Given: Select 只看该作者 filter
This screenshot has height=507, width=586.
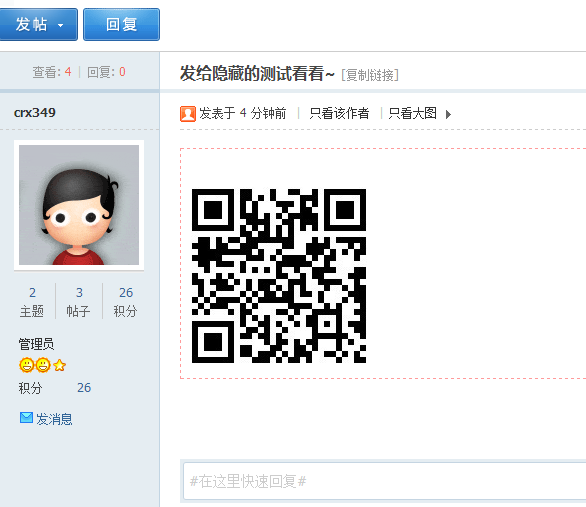Looking at the screenshot, I should [x=339, y=113].
